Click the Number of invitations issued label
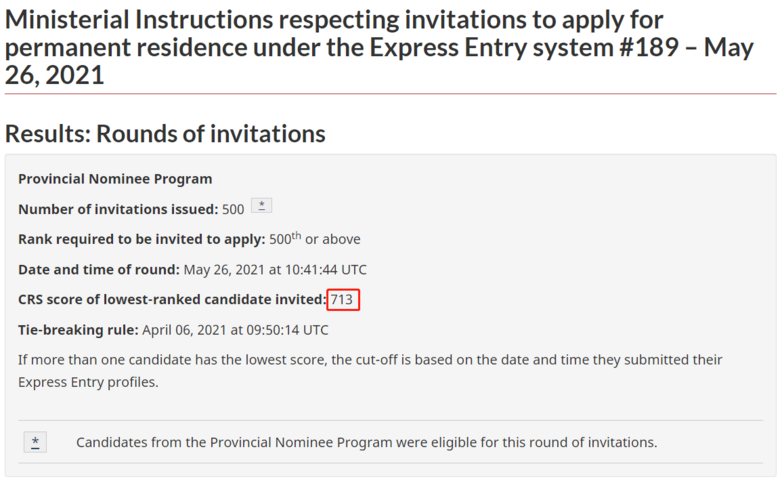 [118, 209]
